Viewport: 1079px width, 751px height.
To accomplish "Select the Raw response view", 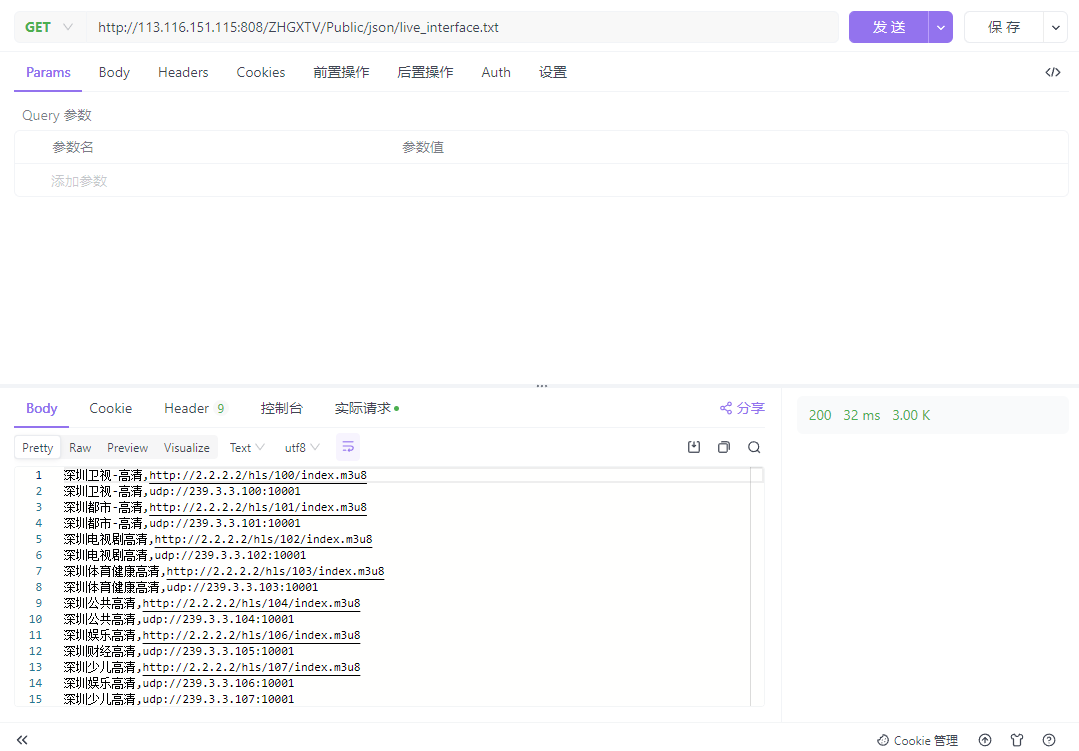I will point(80,447).
